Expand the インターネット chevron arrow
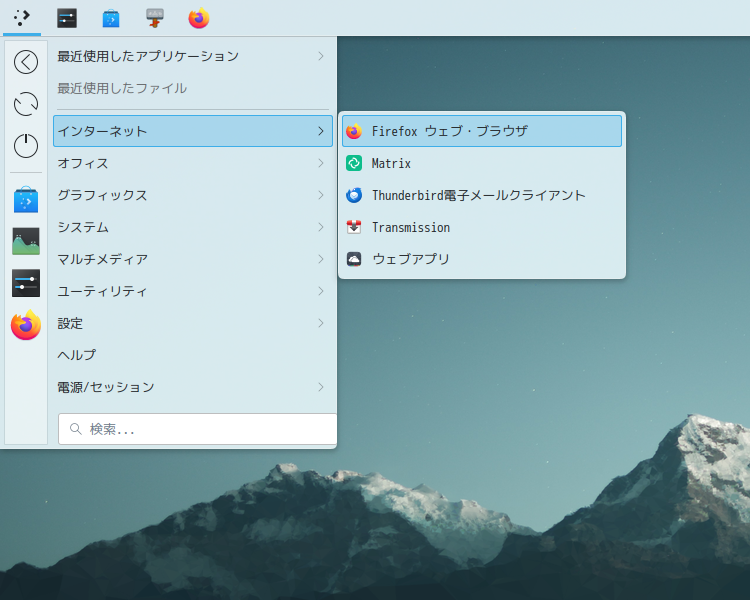The image size is (750, 600). click(320, 131)
